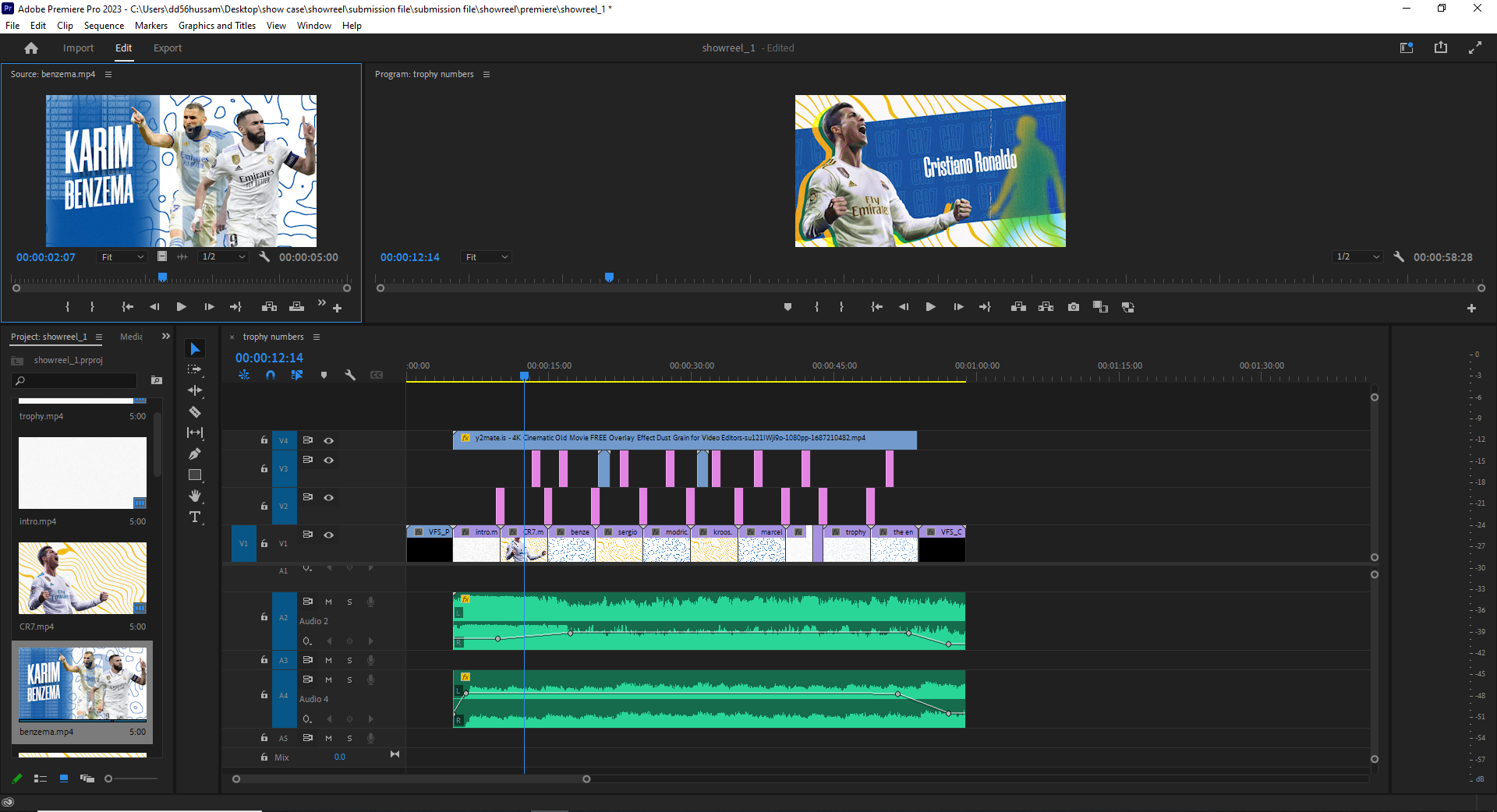Play the Program monitor sequence
The height and width of the screenshot is (812, 1497).
tap(930, 307)
